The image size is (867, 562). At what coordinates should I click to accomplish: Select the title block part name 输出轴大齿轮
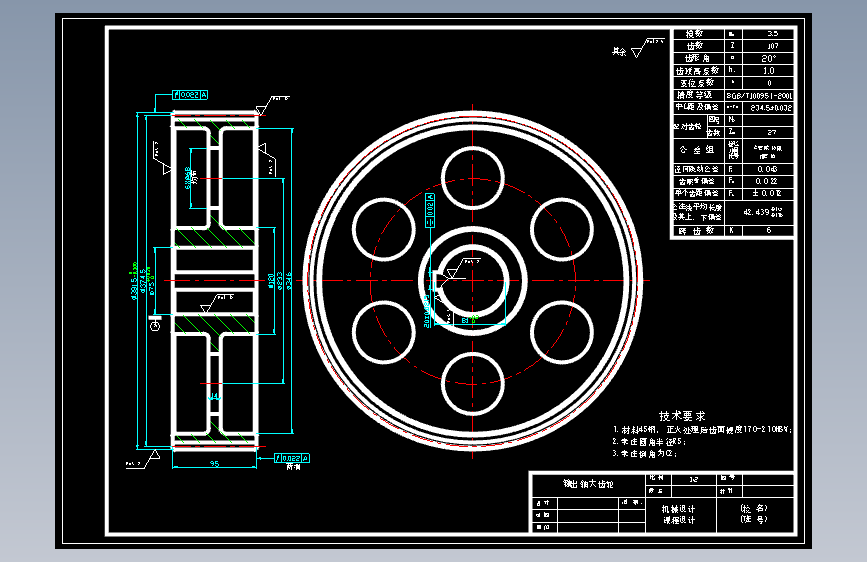[588, 484]
